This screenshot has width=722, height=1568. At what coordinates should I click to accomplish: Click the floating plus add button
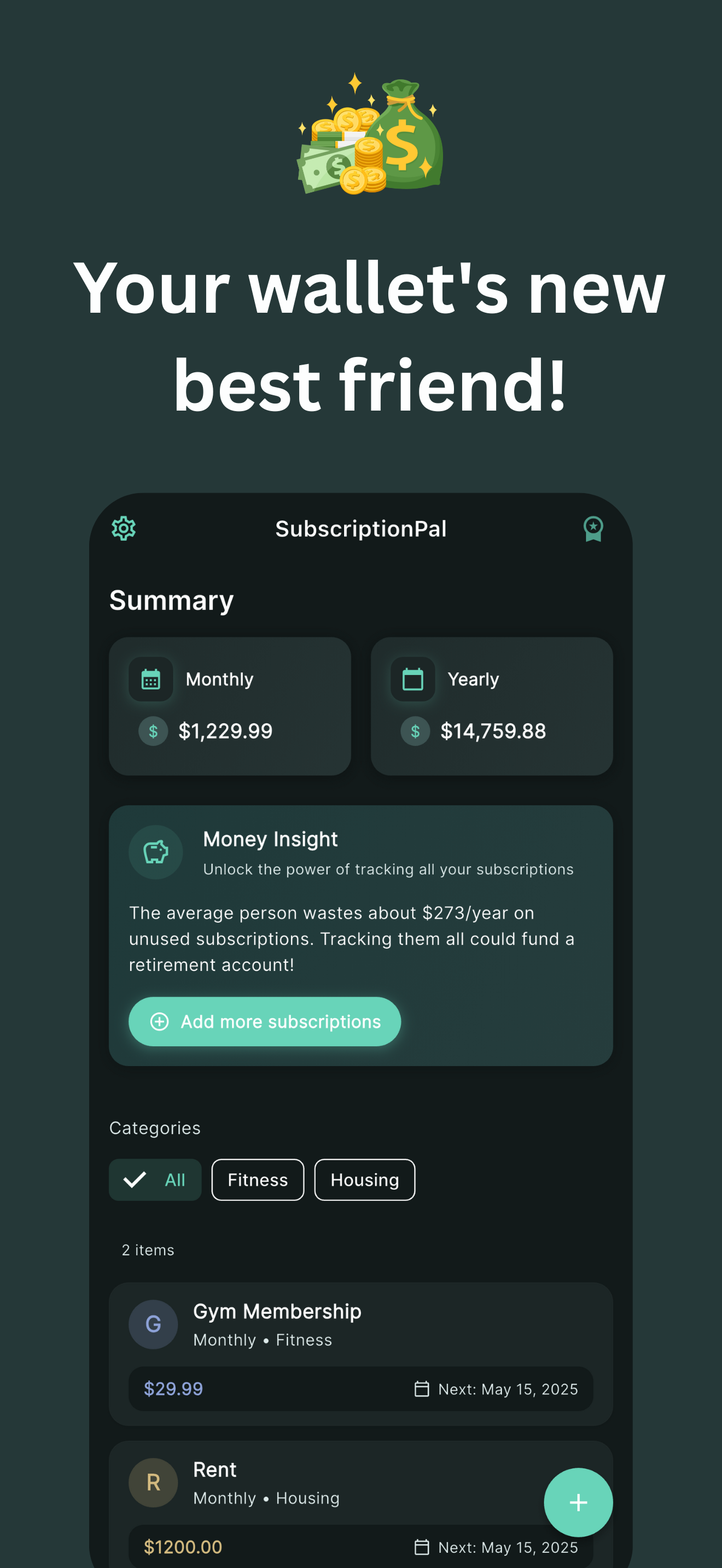(x=578, y=1502)
